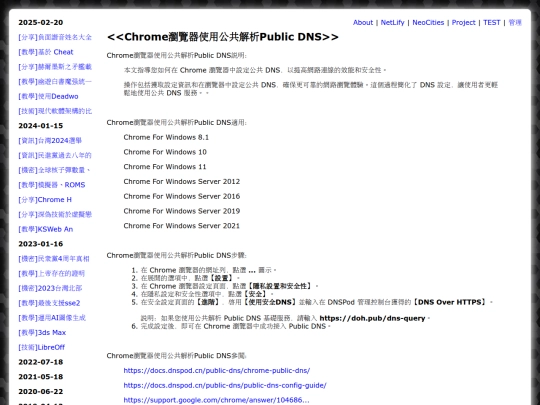Click the Public DNS參閱 section heading
Screen dimensions: 540x405
tap(177, 356)
